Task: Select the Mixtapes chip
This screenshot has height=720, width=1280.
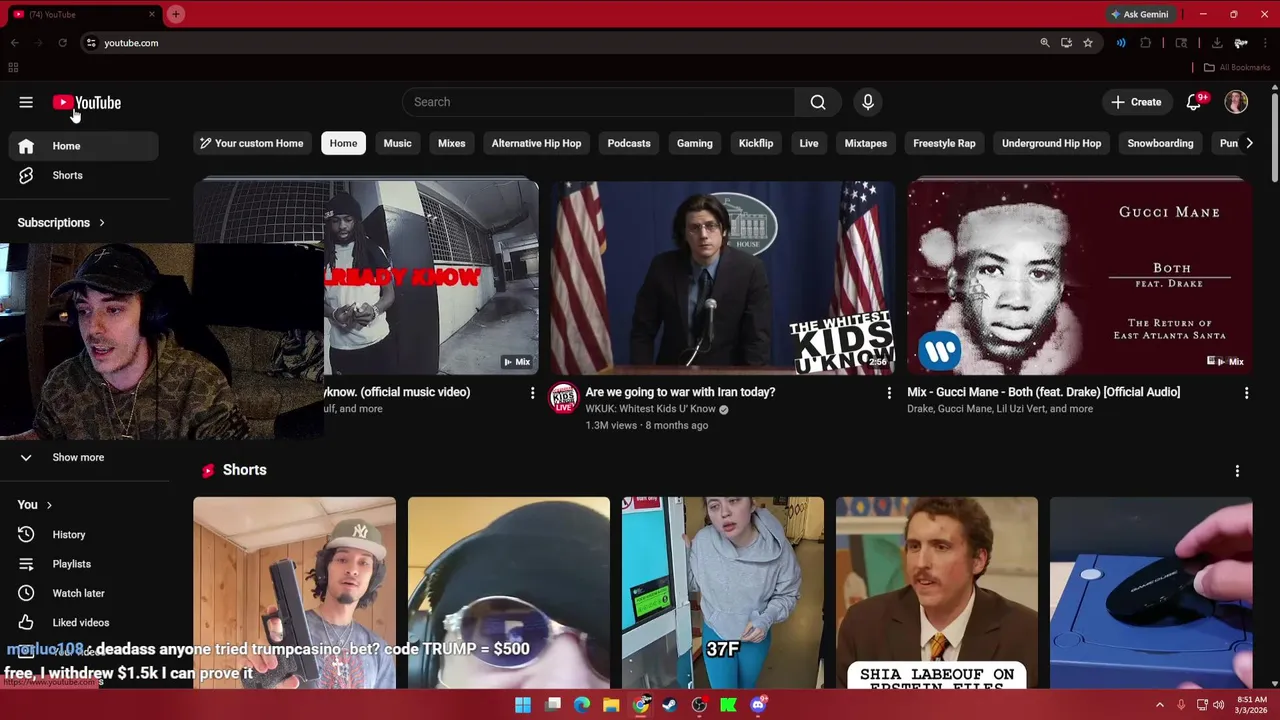Action: coord(866,143)
